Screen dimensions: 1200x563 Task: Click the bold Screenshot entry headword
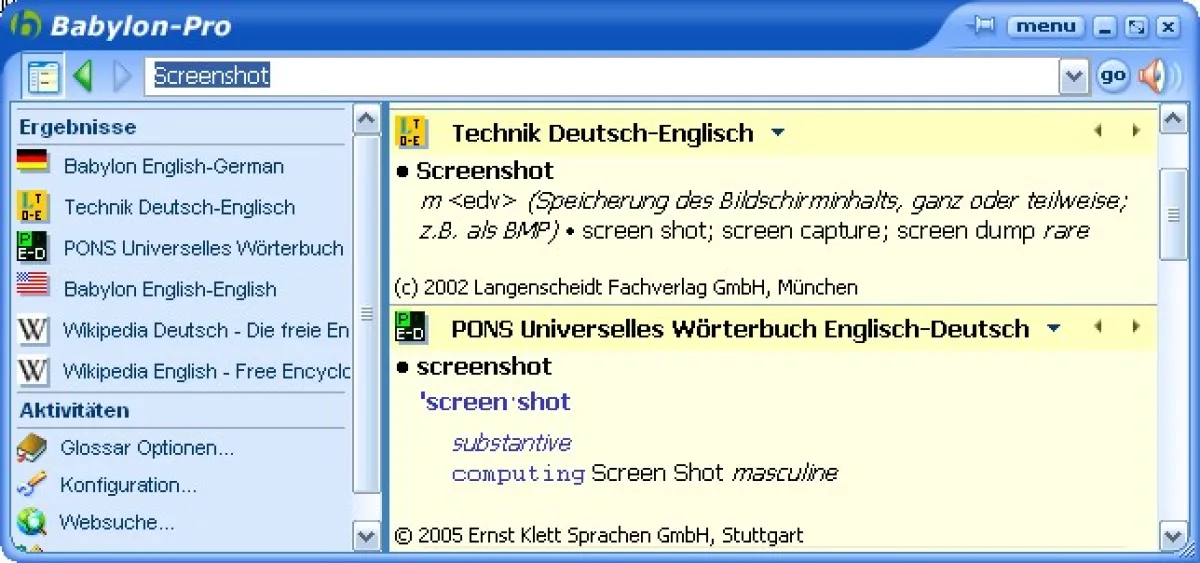(485, 171)
